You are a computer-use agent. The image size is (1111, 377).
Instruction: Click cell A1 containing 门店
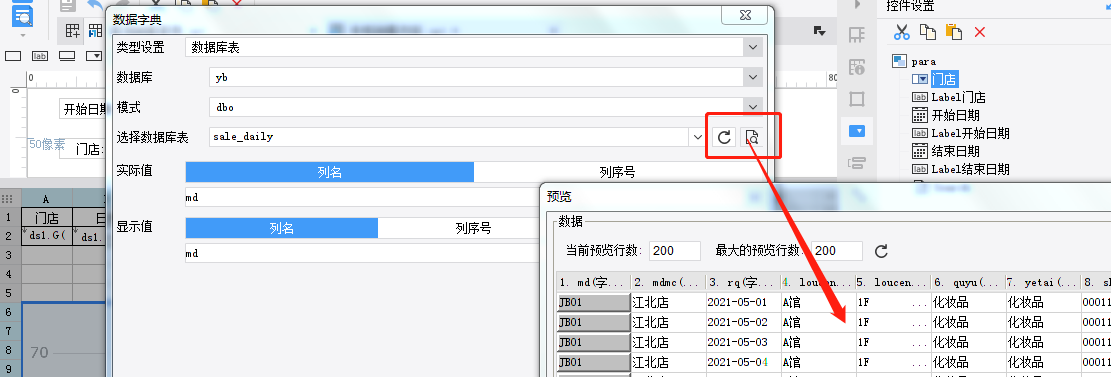[x=47, y=218]
